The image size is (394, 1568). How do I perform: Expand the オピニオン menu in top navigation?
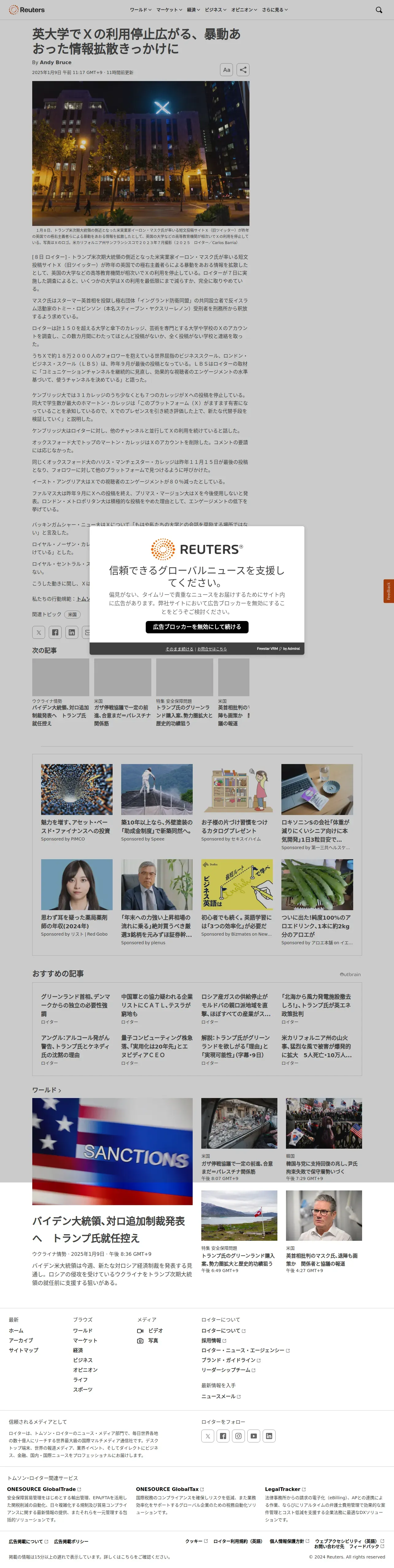244,10
